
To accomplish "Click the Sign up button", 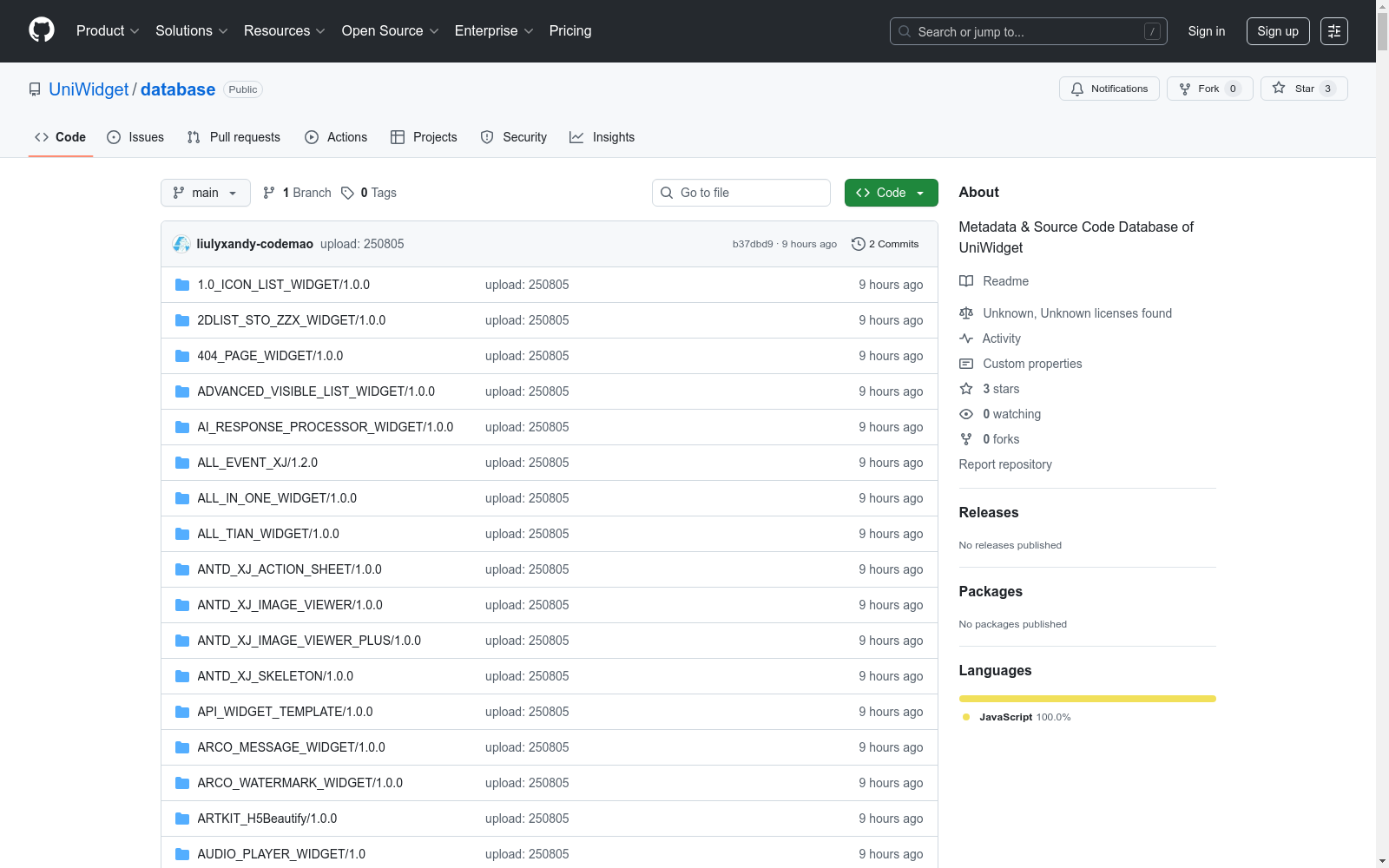I will 1278,31.
